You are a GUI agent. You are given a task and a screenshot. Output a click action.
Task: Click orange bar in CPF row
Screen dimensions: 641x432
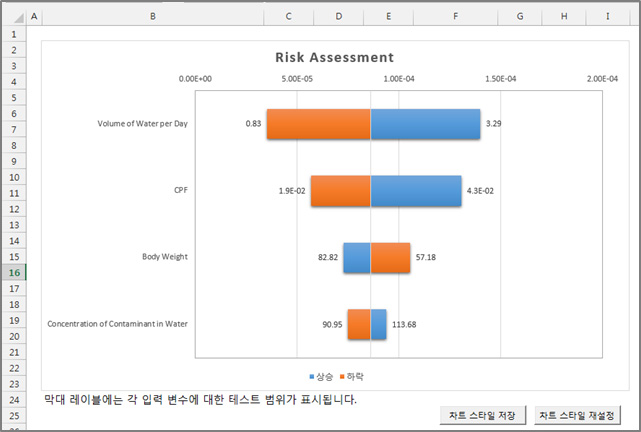[x=341, y=191]
